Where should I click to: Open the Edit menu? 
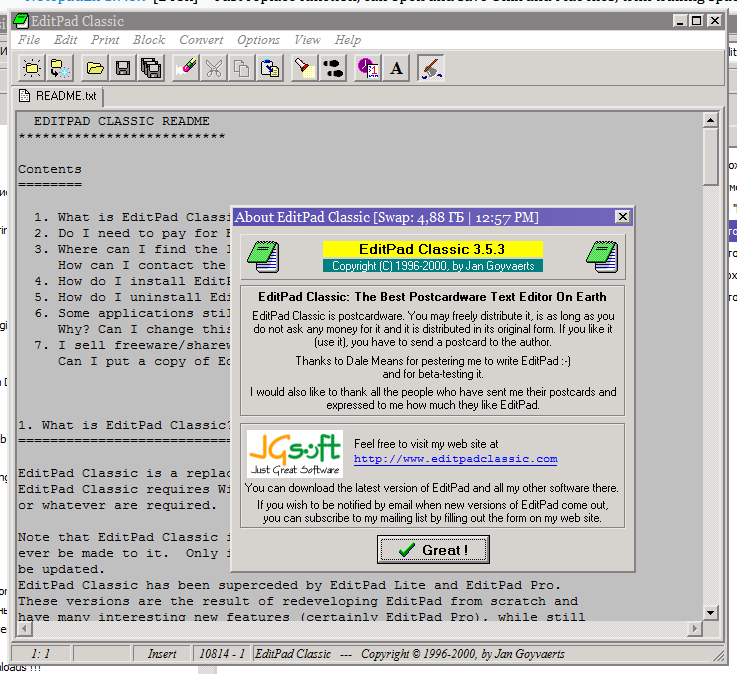point(65,40)
